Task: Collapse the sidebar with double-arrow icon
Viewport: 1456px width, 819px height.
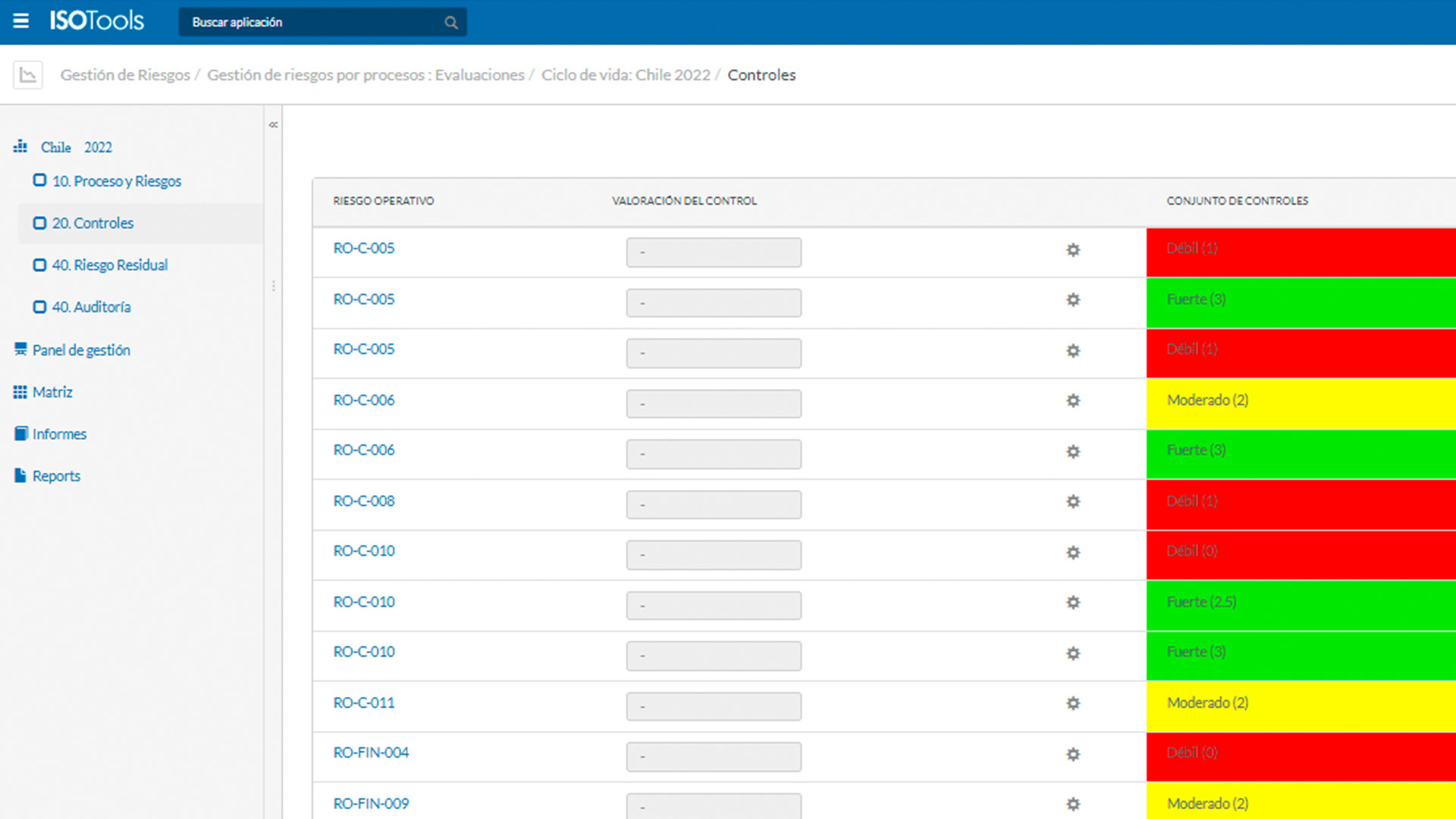Action: click(x=274, y=124)
